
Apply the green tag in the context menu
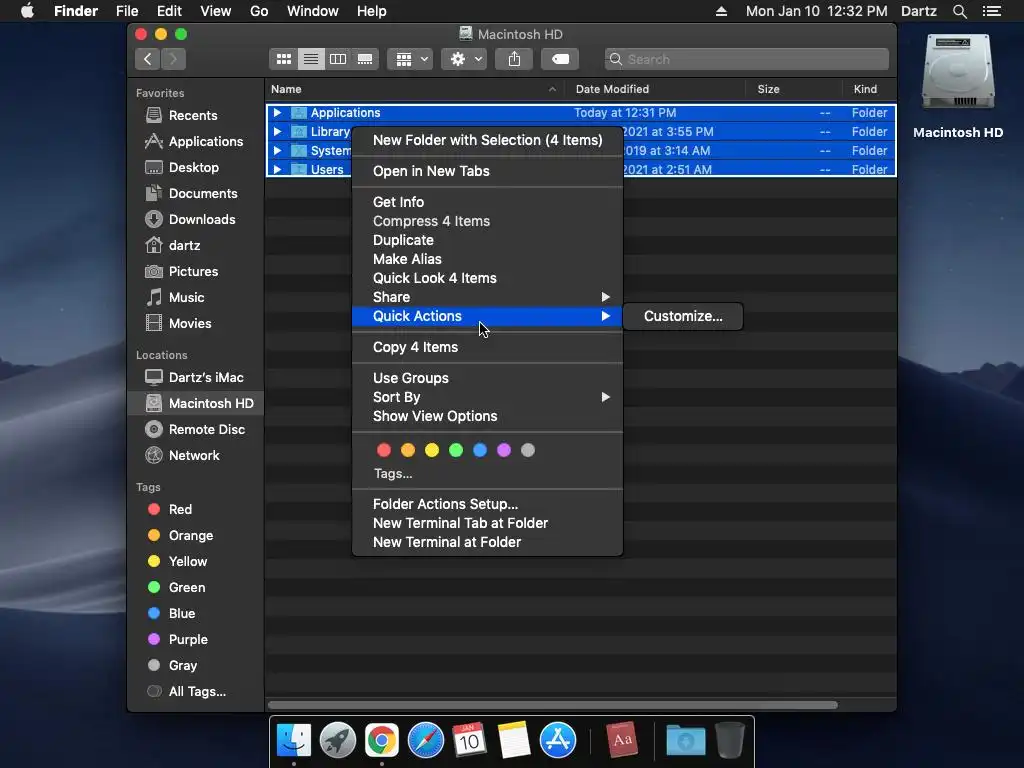(x=456, y=450)
